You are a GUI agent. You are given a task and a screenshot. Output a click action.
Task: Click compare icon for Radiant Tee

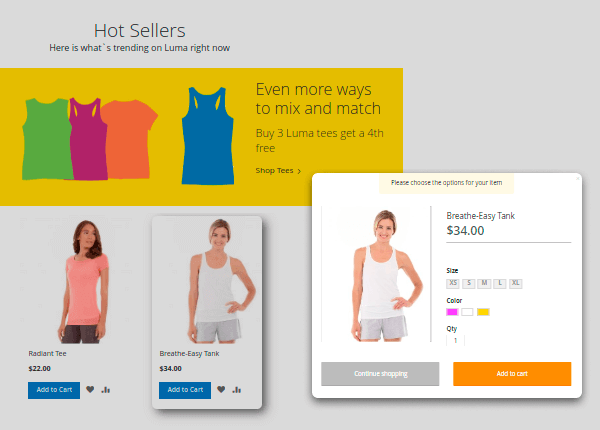pos(106,389)
